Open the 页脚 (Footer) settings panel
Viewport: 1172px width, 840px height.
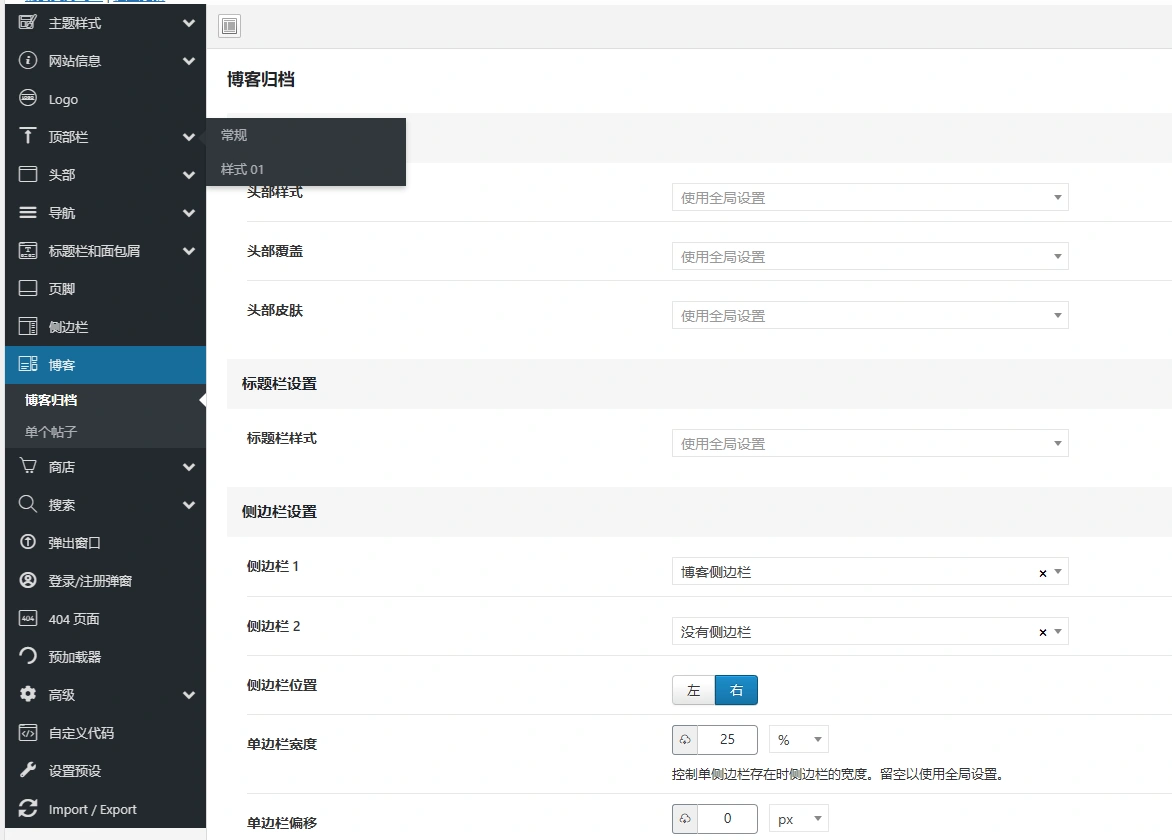point(64,289)
